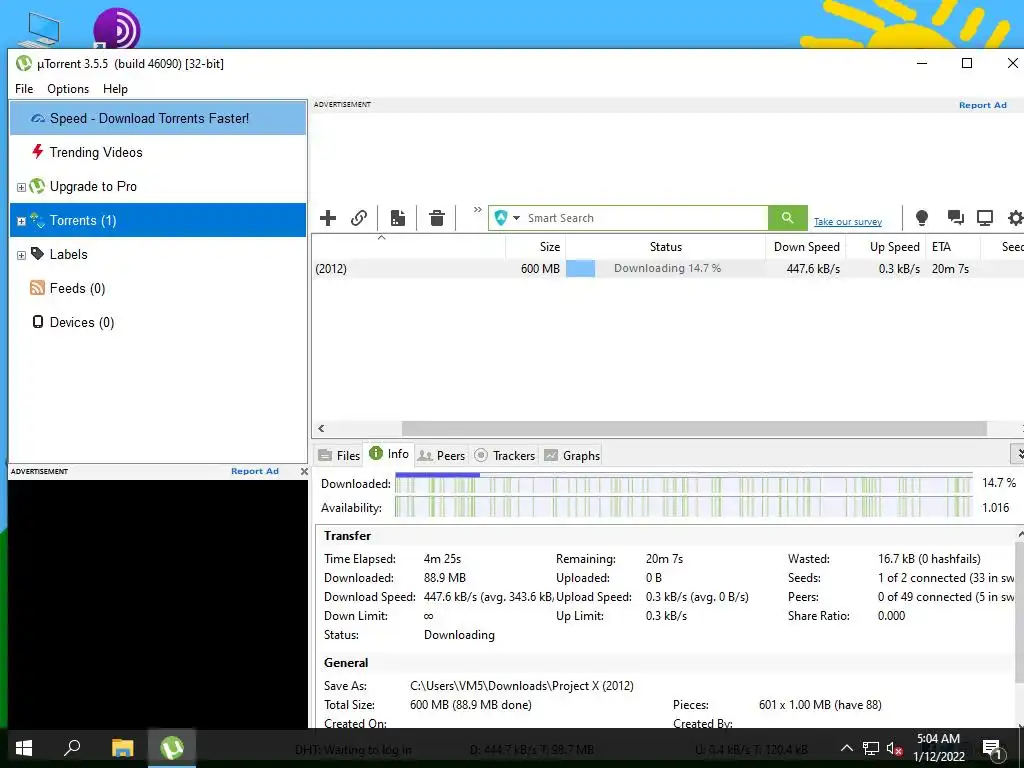The width and height of the screenshot is (1024, 768).
Task: Collapse the detail pane chevron button
Action: coord(1019,453)
